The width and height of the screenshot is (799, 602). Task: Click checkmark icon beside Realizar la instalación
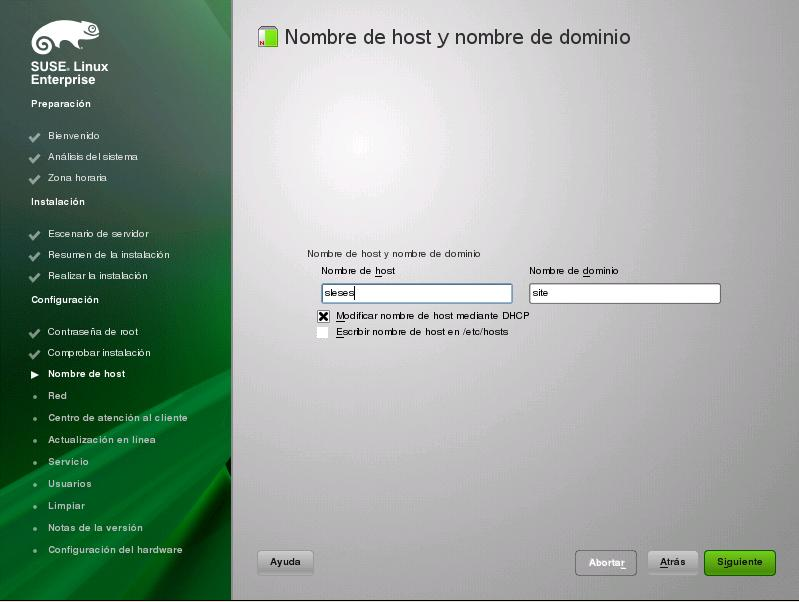tap(35, 277)
